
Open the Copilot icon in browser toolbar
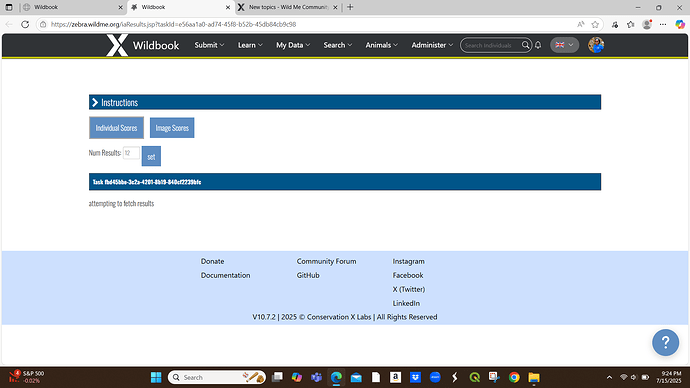(680, 24)
